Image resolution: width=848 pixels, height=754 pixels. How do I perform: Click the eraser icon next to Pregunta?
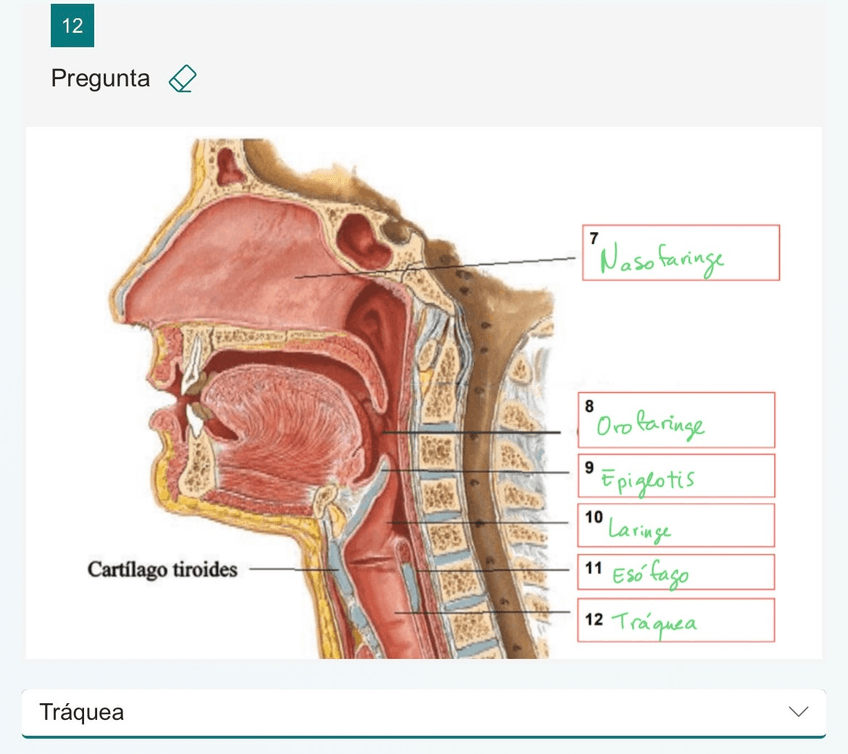tap(182, 79)
